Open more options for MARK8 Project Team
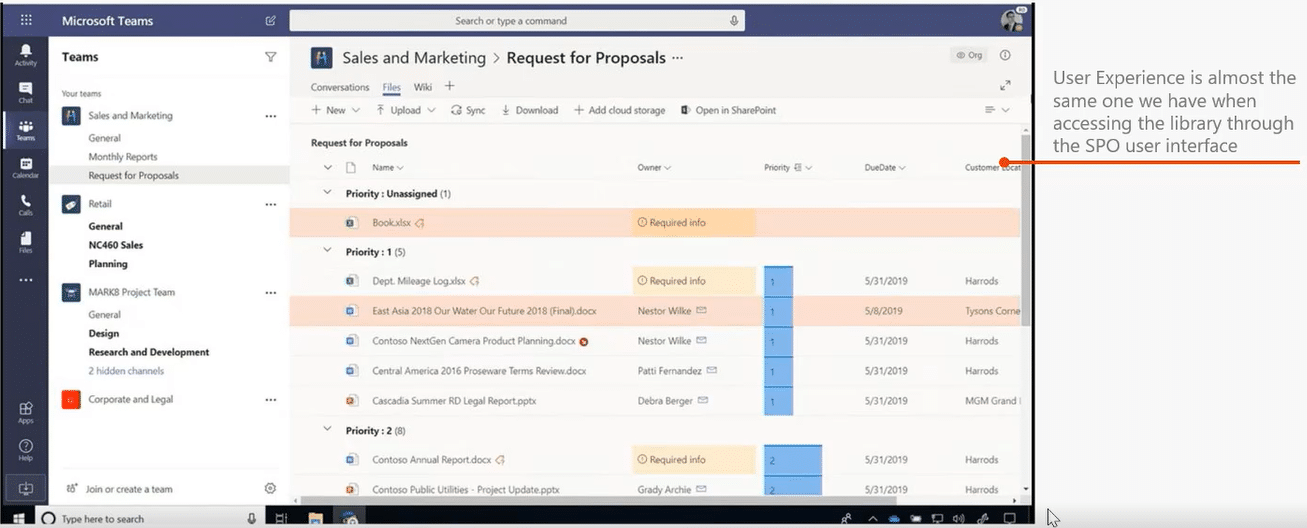 [x=270, y=293]
